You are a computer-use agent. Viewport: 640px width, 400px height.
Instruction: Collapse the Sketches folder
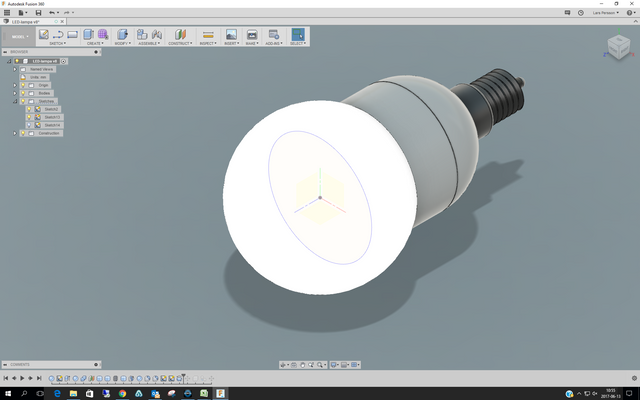click(x=15, y=101)
